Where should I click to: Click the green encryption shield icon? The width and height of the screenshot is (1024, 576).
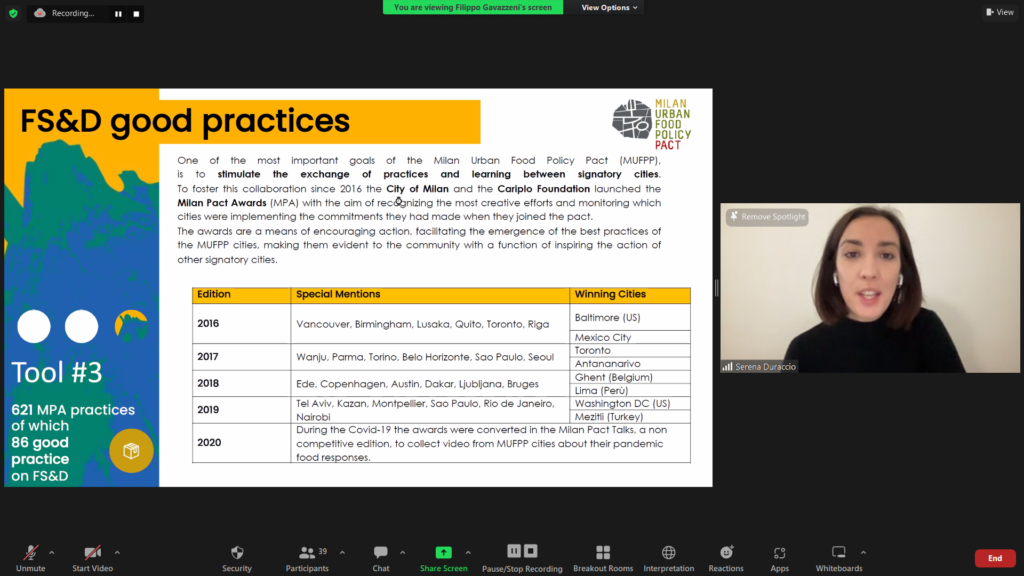(x=13, y=13)
